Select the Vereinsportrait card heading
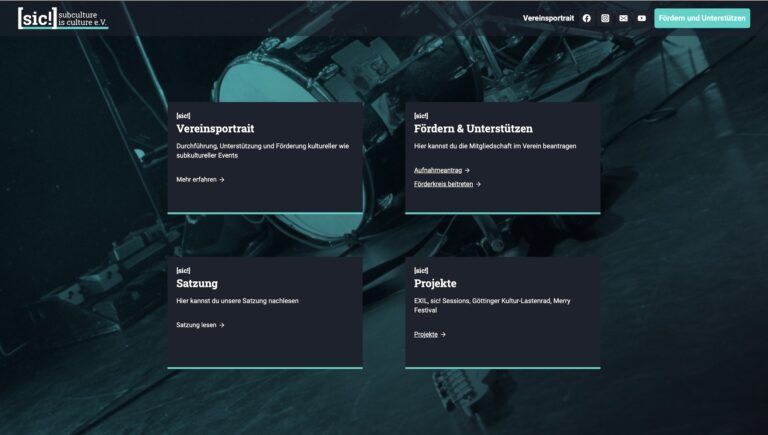 point(215,129)
